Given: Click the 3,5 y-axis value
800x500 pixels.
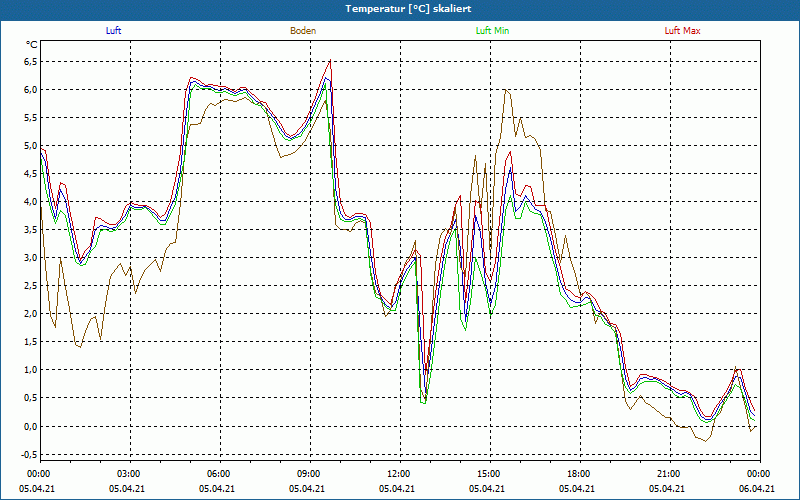Looking at the screenshot, I should point(32,230).
